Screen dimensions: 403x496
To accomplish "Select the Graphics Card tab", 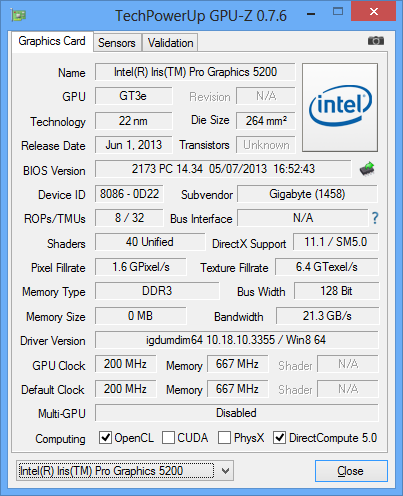I will [x=52, y=41].
